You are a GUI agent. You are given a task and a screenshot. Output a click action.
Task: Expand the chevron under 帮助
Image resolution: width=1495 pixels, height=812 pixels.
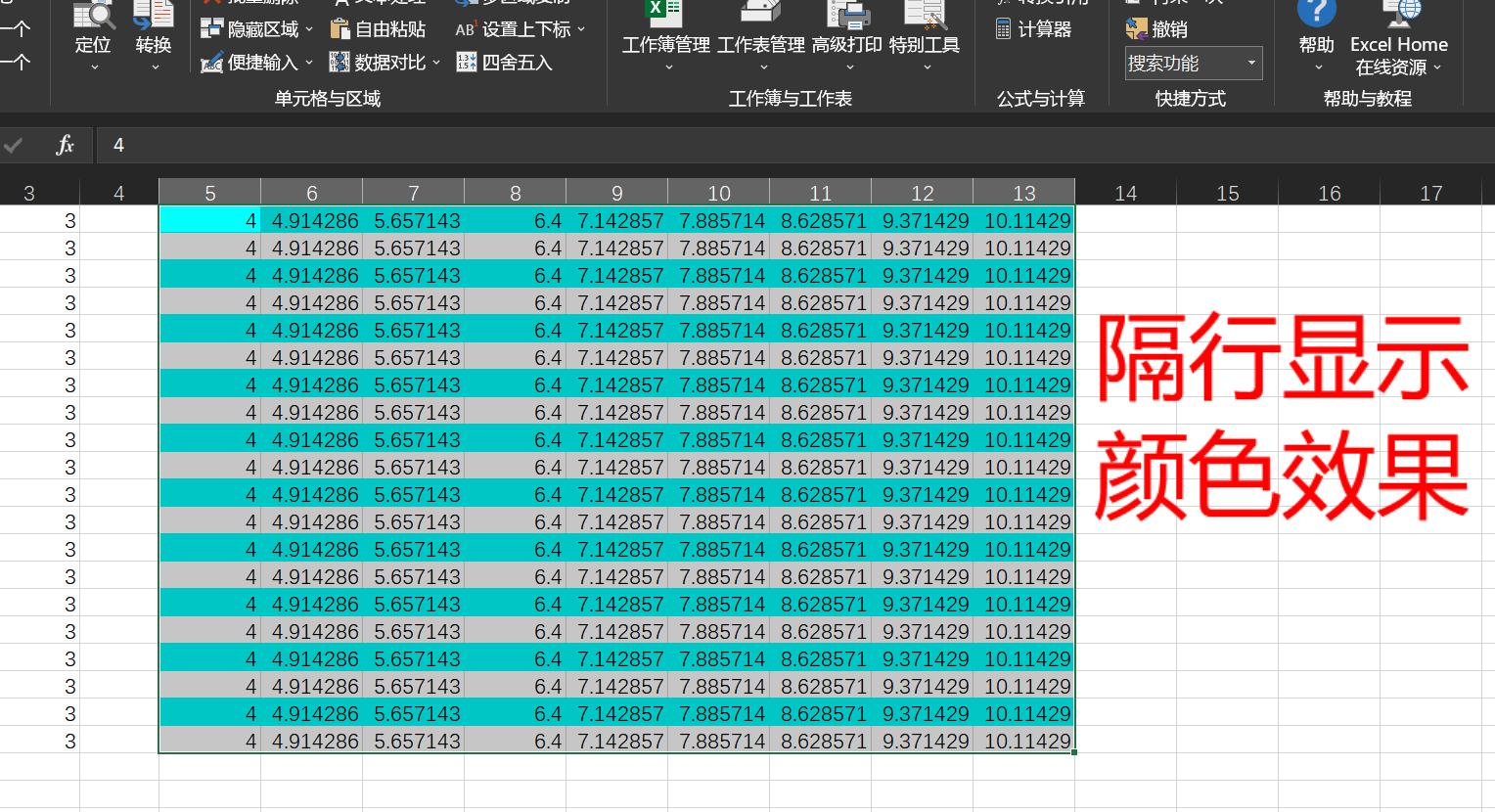pos(1318,68)
